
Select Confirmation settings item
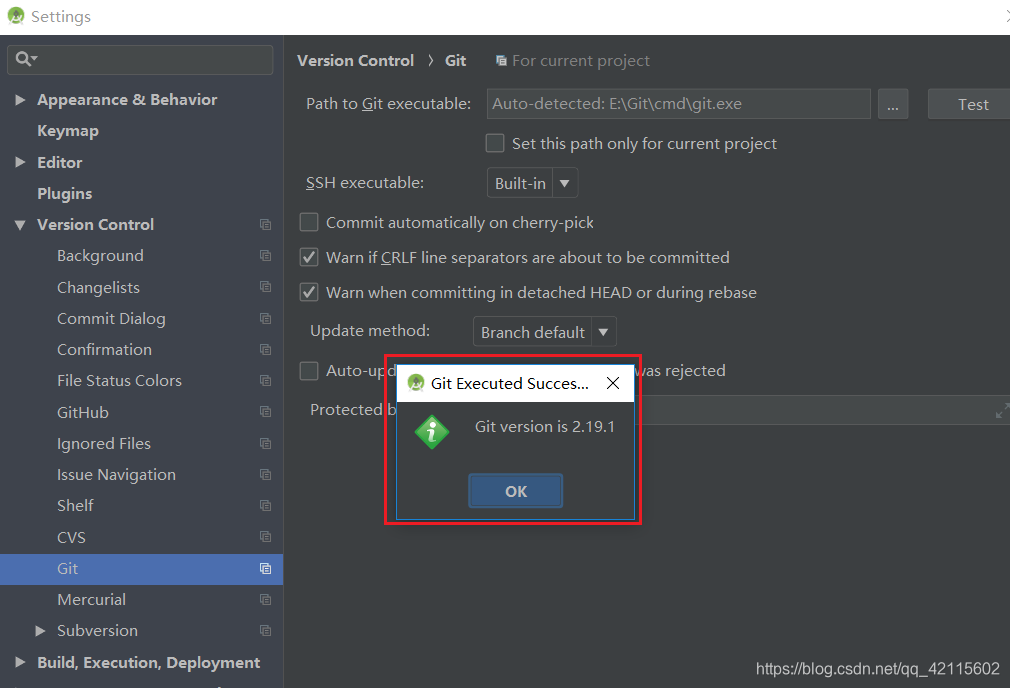(104, 350)
